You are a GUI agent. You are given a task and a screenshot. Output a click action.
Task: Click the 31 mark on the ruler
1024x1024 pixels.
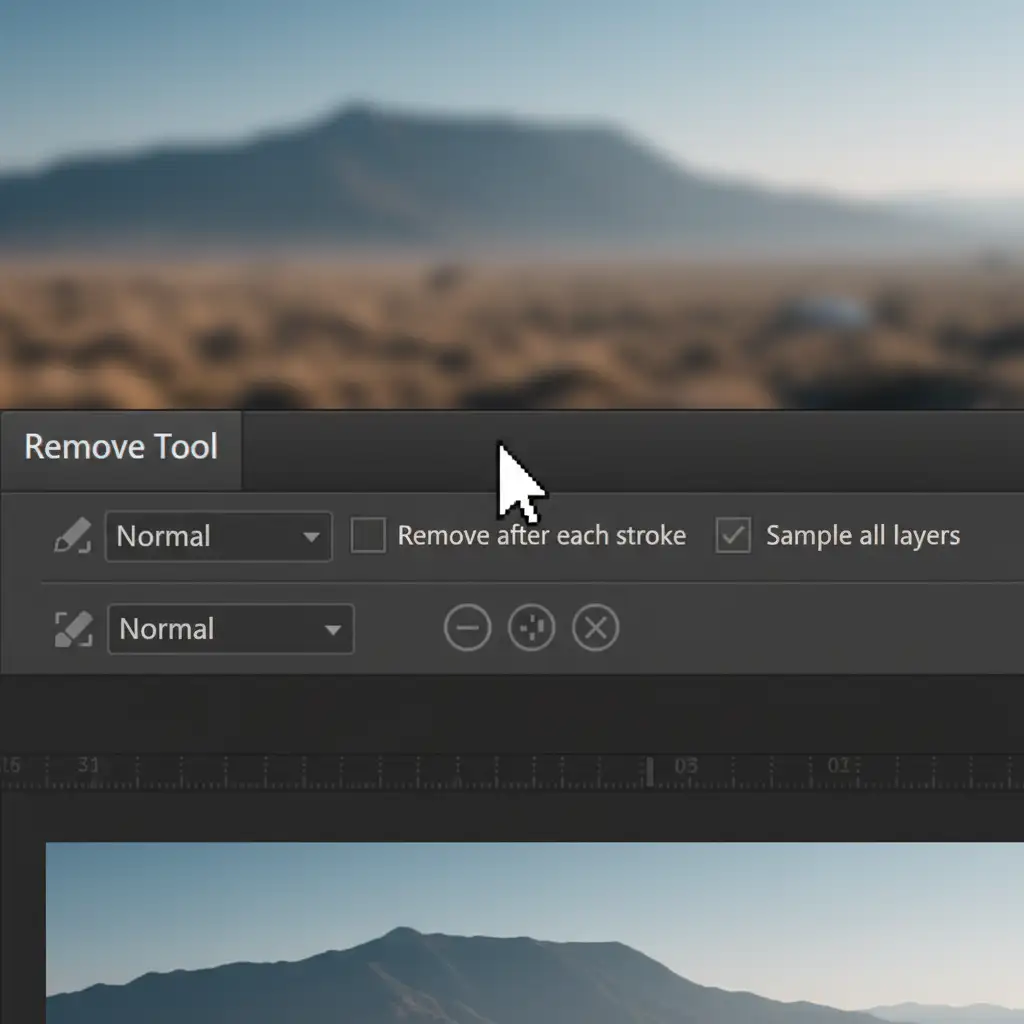pos(89,766)
